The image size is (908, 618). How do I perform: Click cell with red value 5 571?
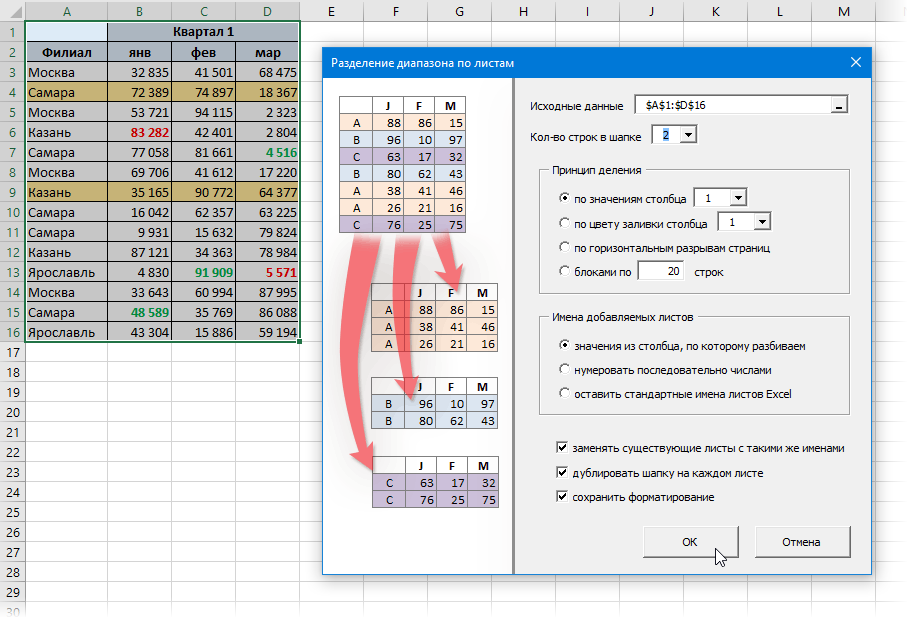click(x=268, y=272)
